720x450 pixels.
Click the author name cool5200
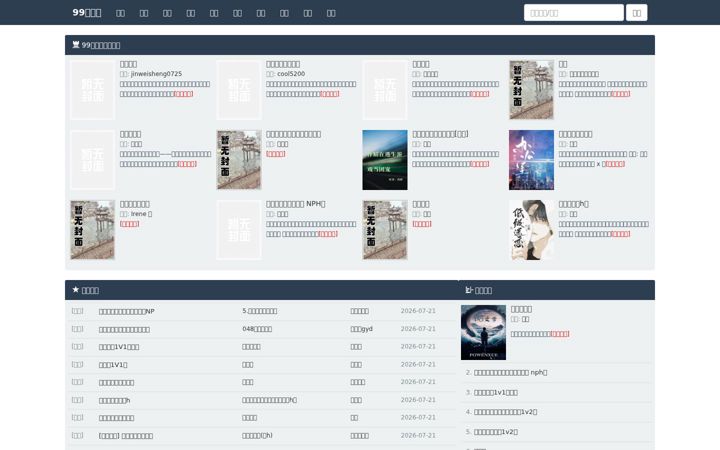pyautogui.click(x=291, y=74)
